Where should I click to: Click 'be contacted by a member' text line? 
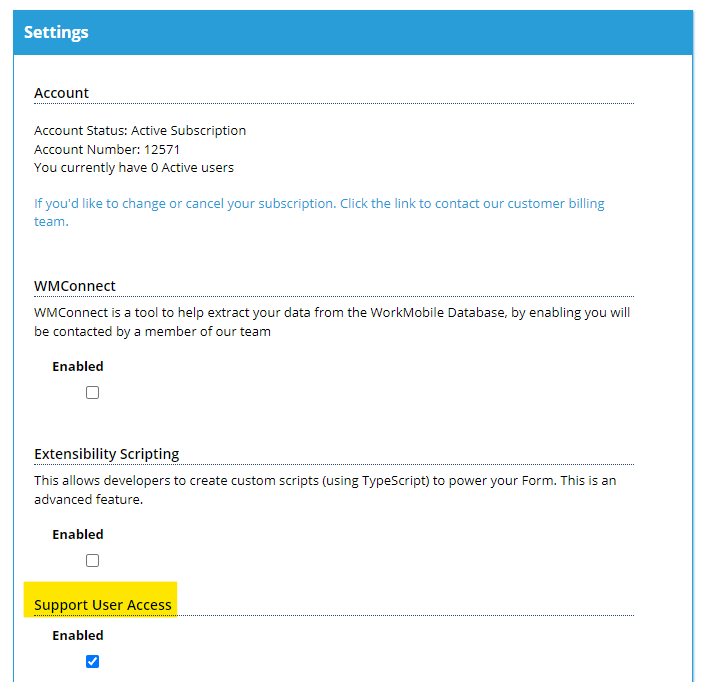coord(152,332)
